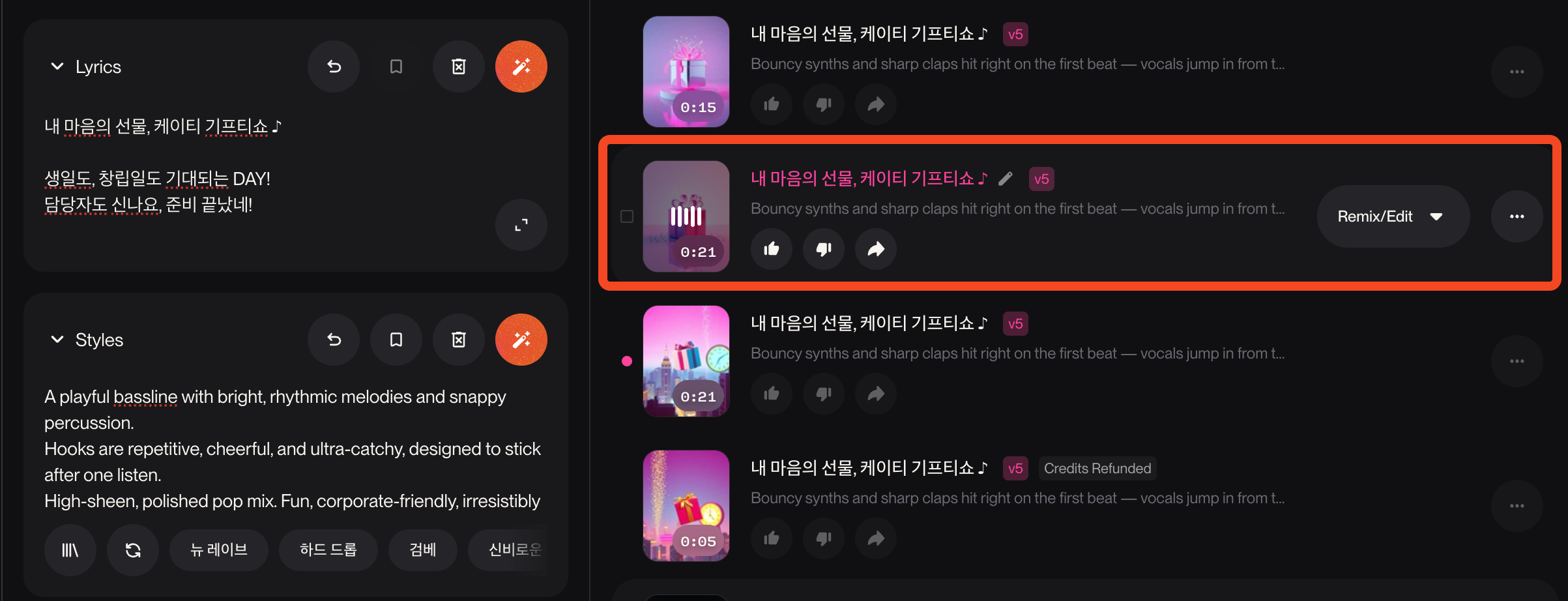Viewport: 1568px width, 601px height.
Task: Play the 0:05 Credits Refunded song thumbnail
Action: click(x=686, y=506)
